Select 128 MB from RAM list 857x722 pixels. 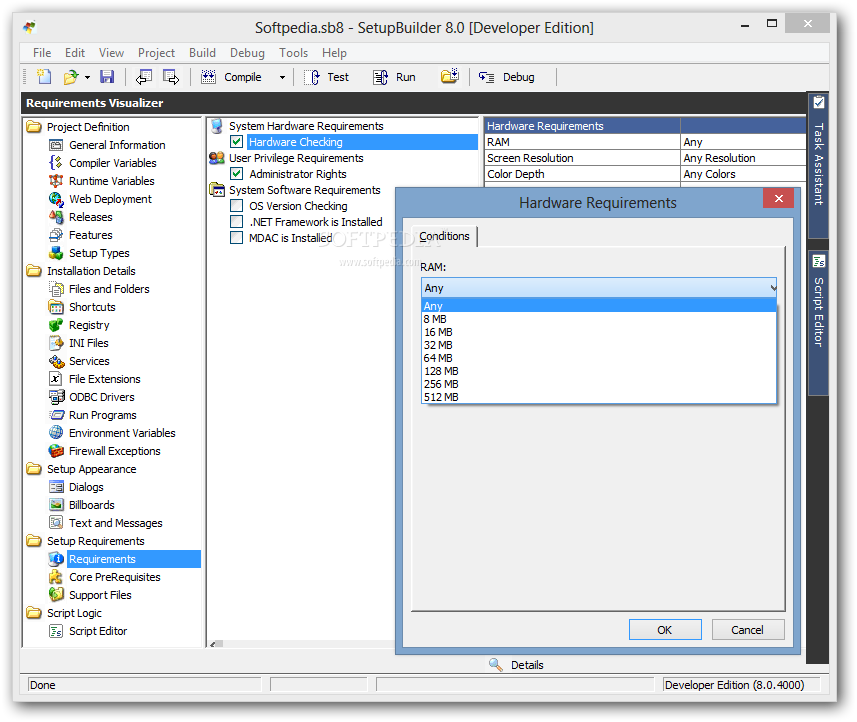[598, 371]
